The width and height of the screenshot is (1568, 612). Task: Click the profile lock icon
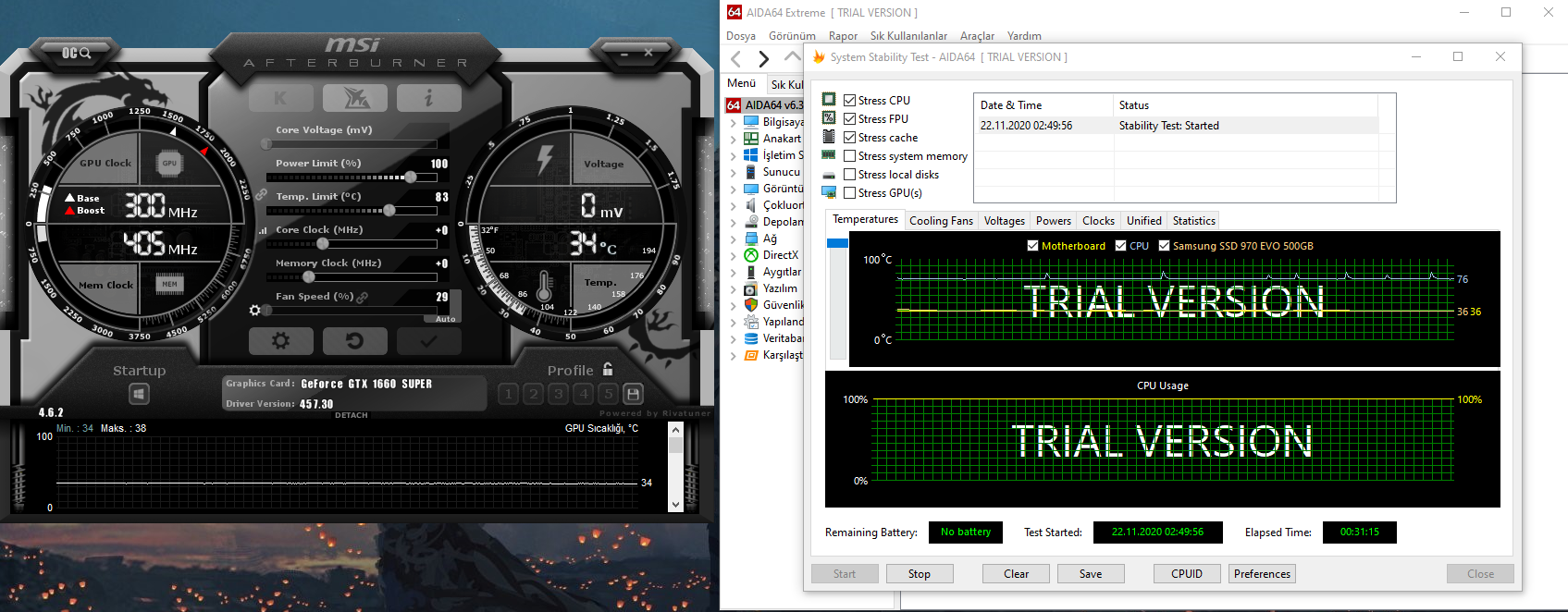(608, 369)
